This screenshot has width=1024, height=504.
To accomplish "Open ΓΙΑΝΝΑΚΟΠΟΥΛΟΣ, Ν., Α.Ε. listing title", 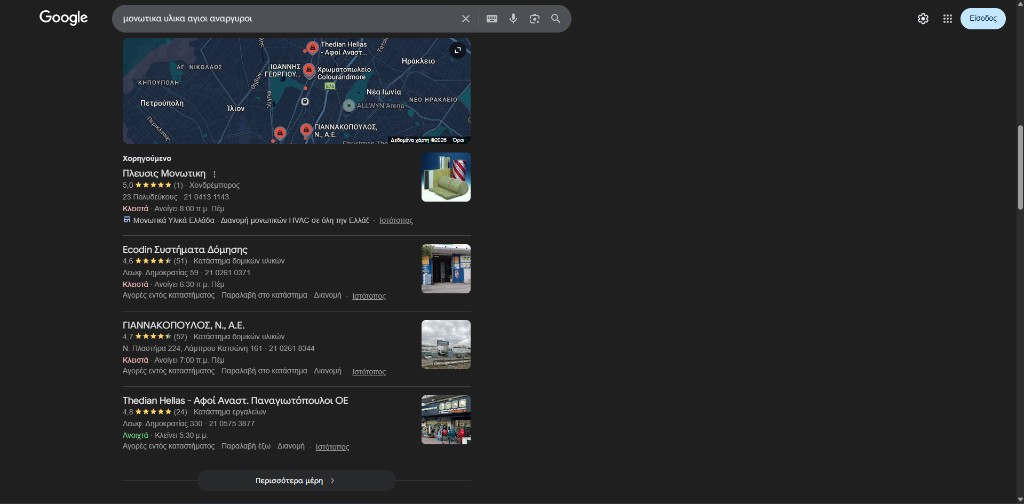I will tap(184, 325).
